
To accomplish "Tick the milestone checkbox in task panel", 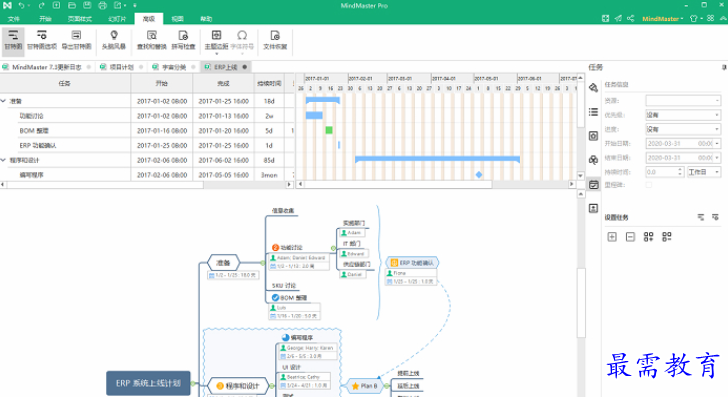I will (x=649, y=185).
